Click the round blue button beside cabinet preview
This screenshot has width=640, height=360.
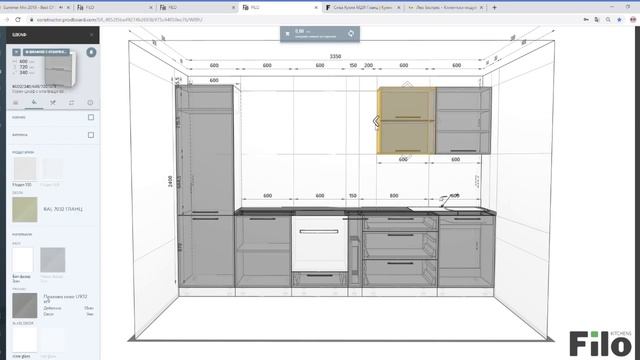91,52
